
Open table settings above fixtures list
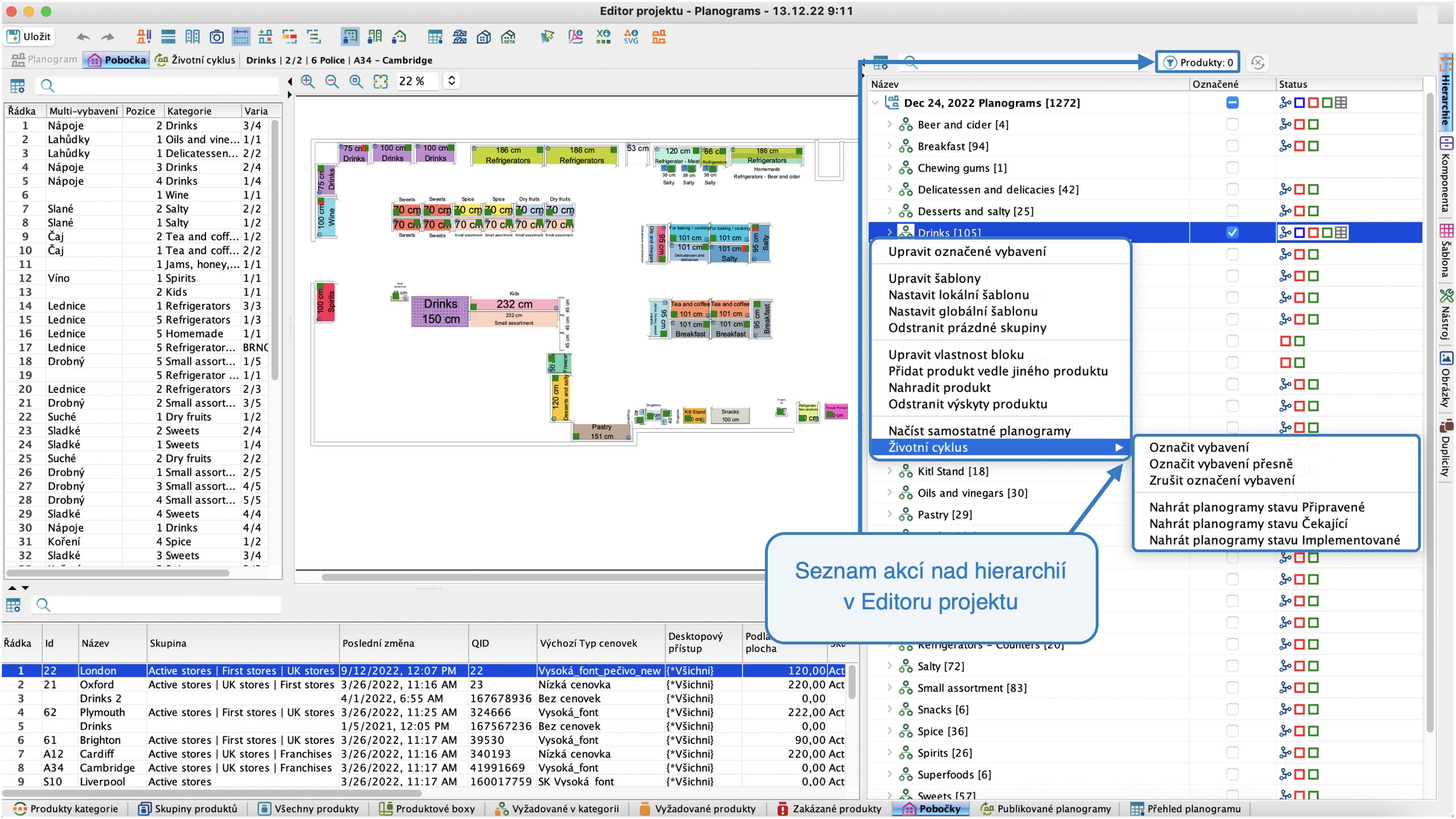click(17, 86)
